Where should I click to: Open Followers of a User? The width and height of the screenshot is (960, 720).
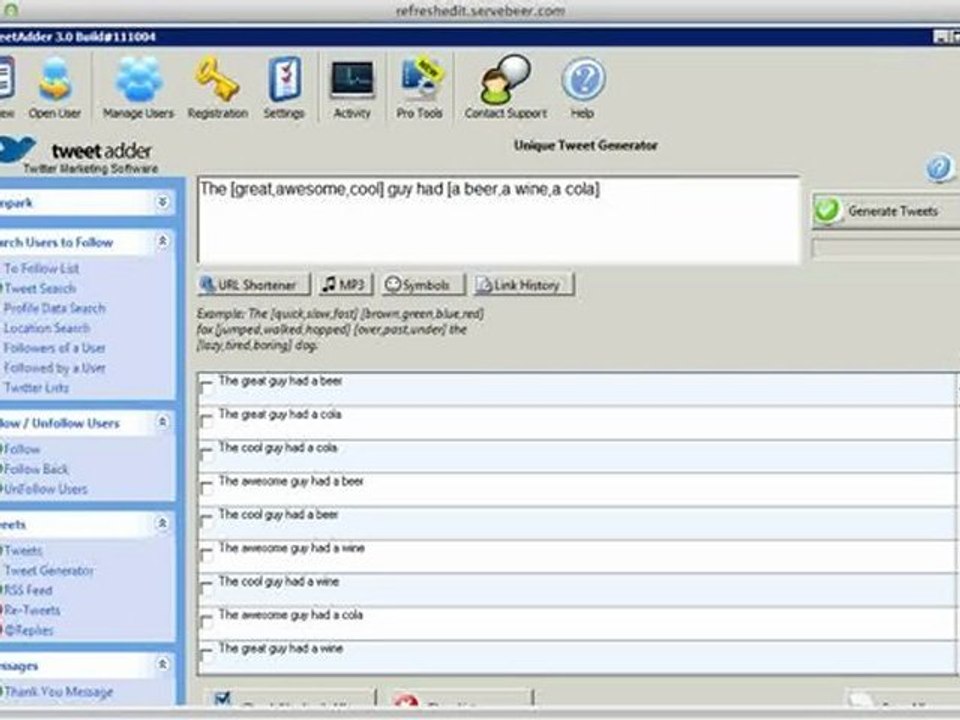54,348
